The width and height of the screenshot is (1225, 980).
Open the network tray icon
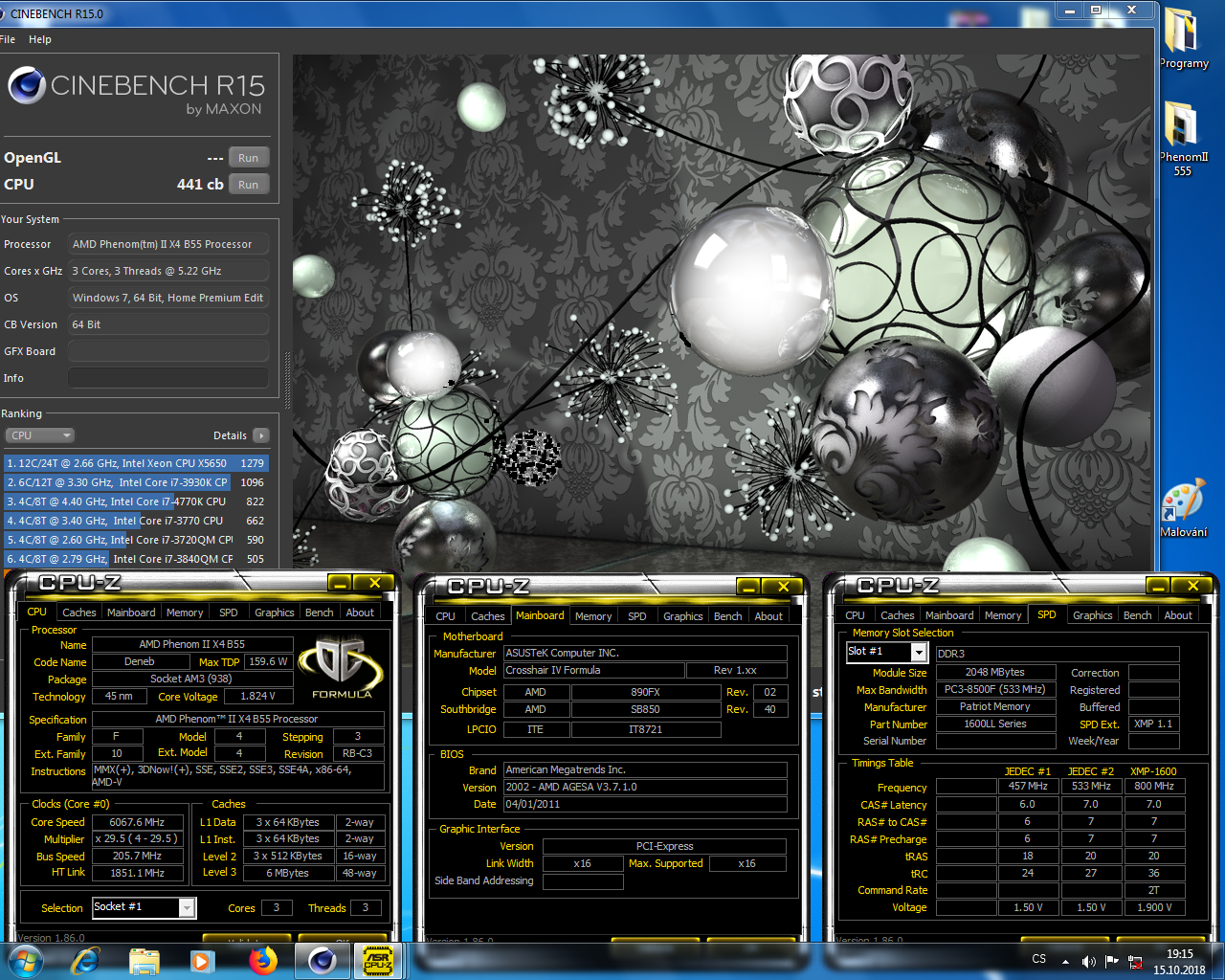1135,961
